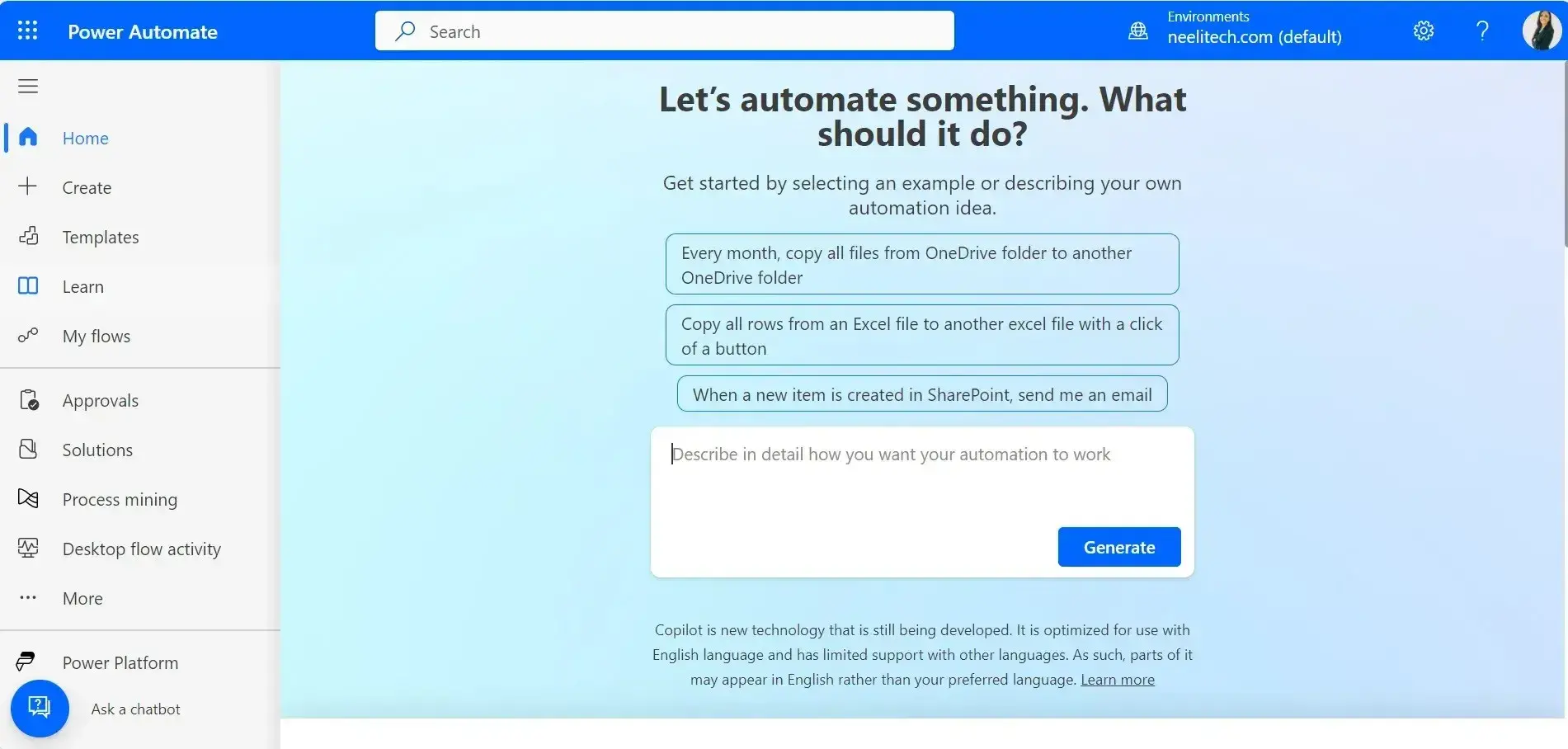Screen dimensions: 1568x749
Task: Click the Environments globe icon
Action: [1138, 31]
